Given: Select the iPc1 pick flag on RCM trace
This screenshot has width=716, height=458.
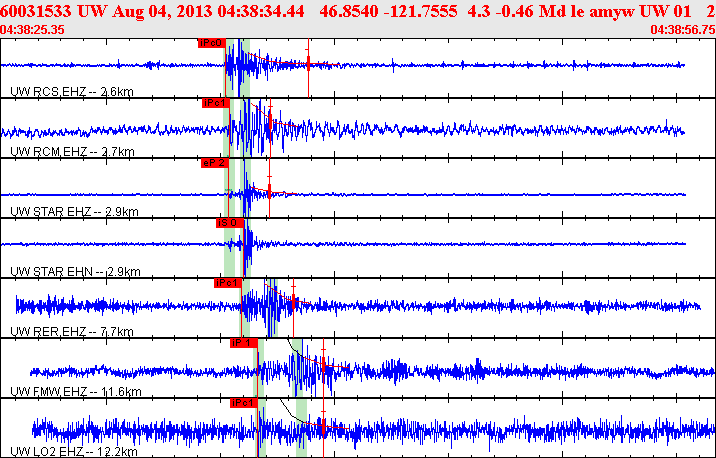Looking at the screenshot, I should click(x=216, y=103).
